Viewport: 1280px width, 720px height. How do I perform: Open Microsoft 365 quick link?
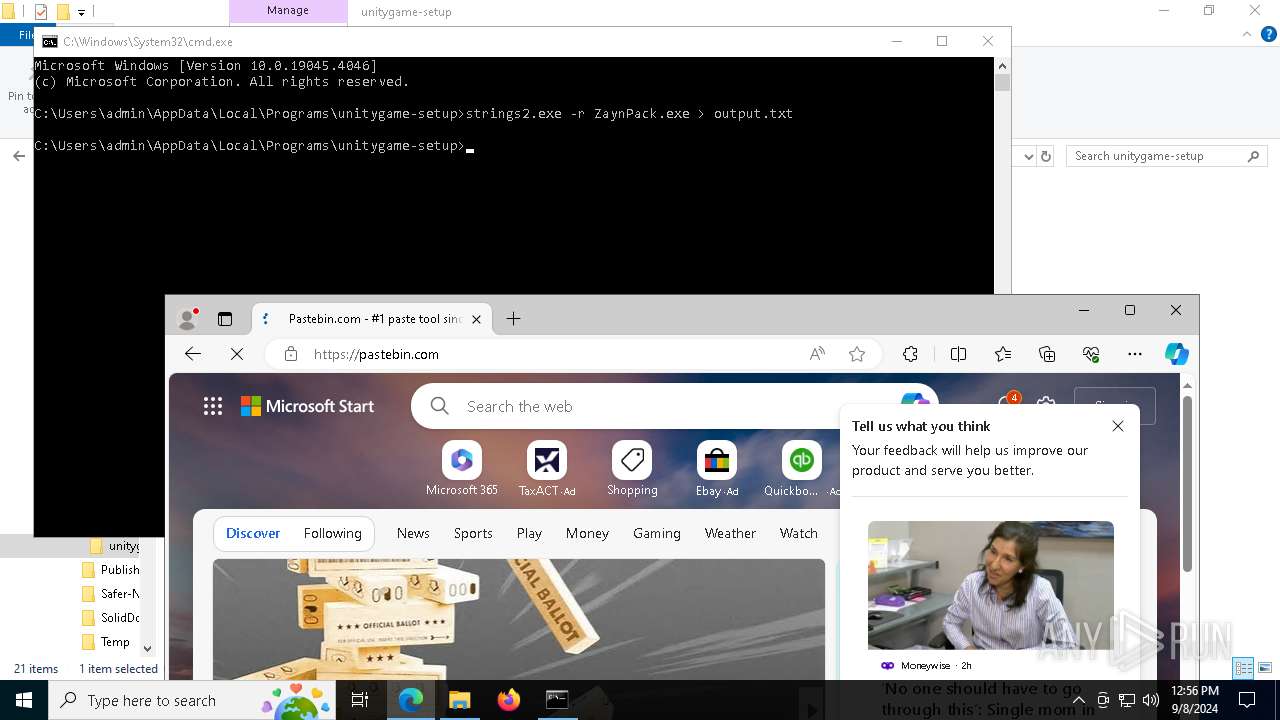[x=461, y=469]
